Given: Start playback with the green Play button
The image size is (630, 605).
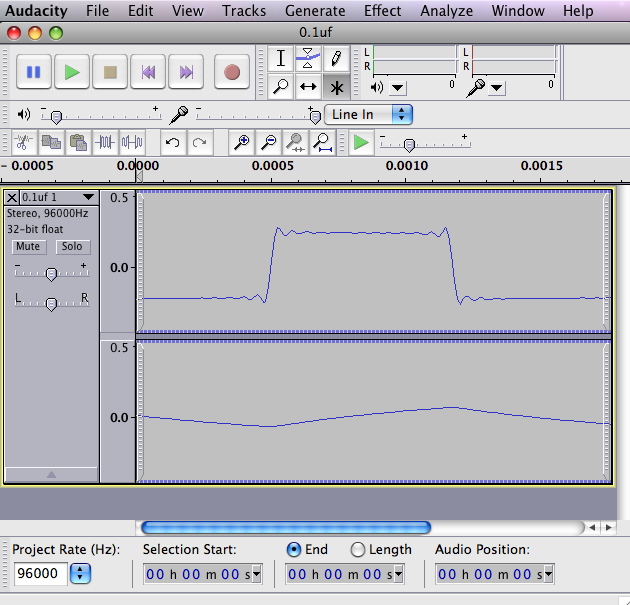Looking at the screenshot, I should [72, 72].
